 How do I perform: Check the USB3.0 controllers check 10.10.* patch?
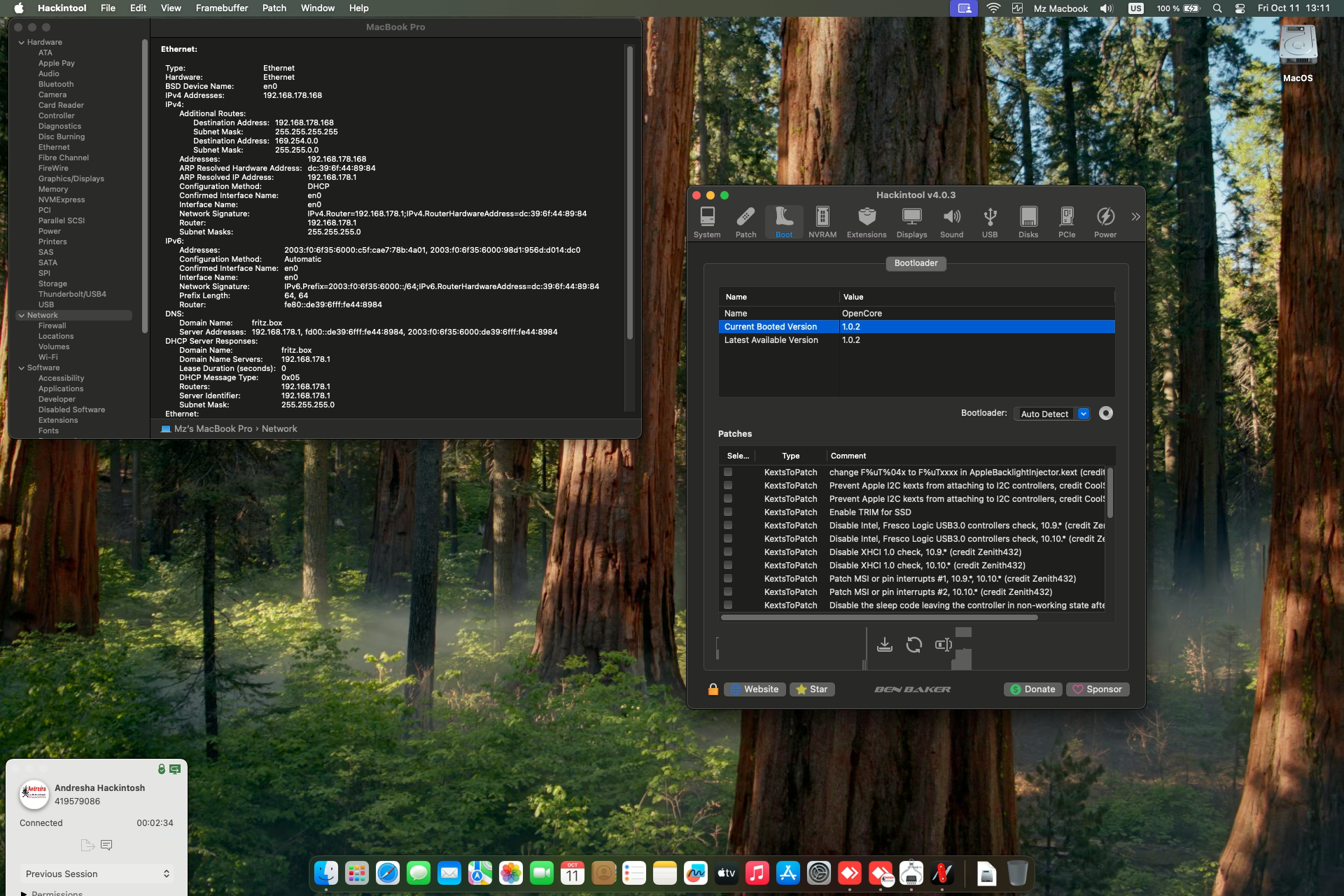728,538
